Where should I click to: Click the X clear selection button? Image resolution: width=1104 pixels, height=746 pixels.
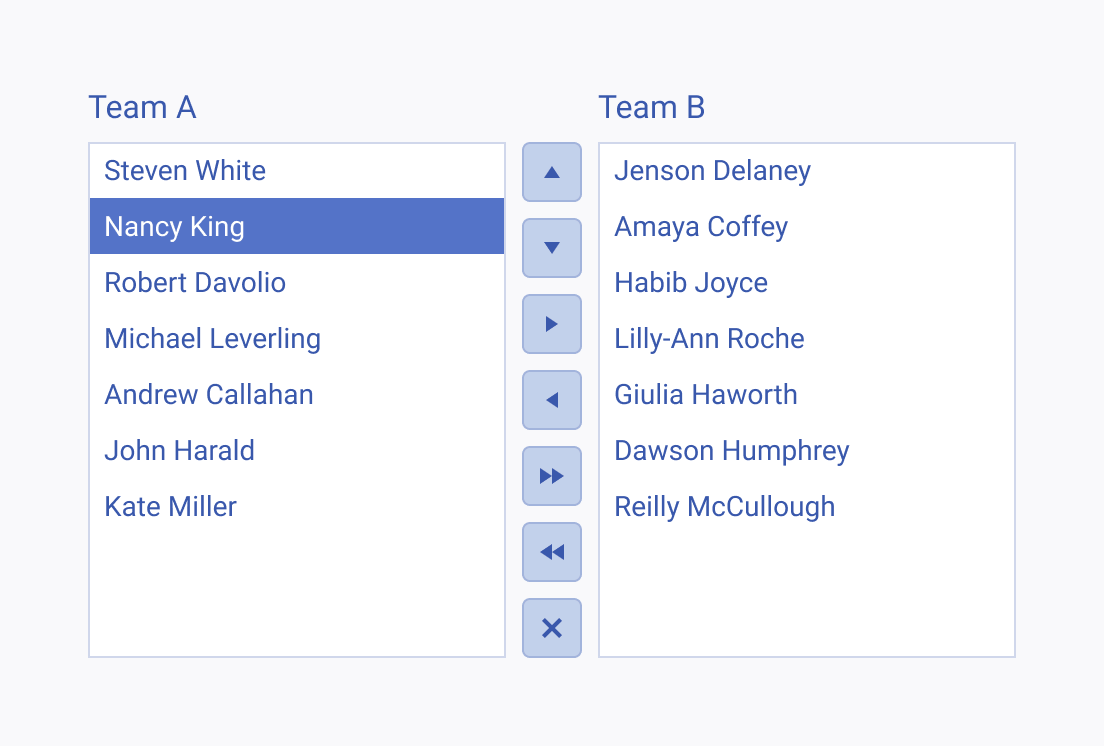pos(552,628)
